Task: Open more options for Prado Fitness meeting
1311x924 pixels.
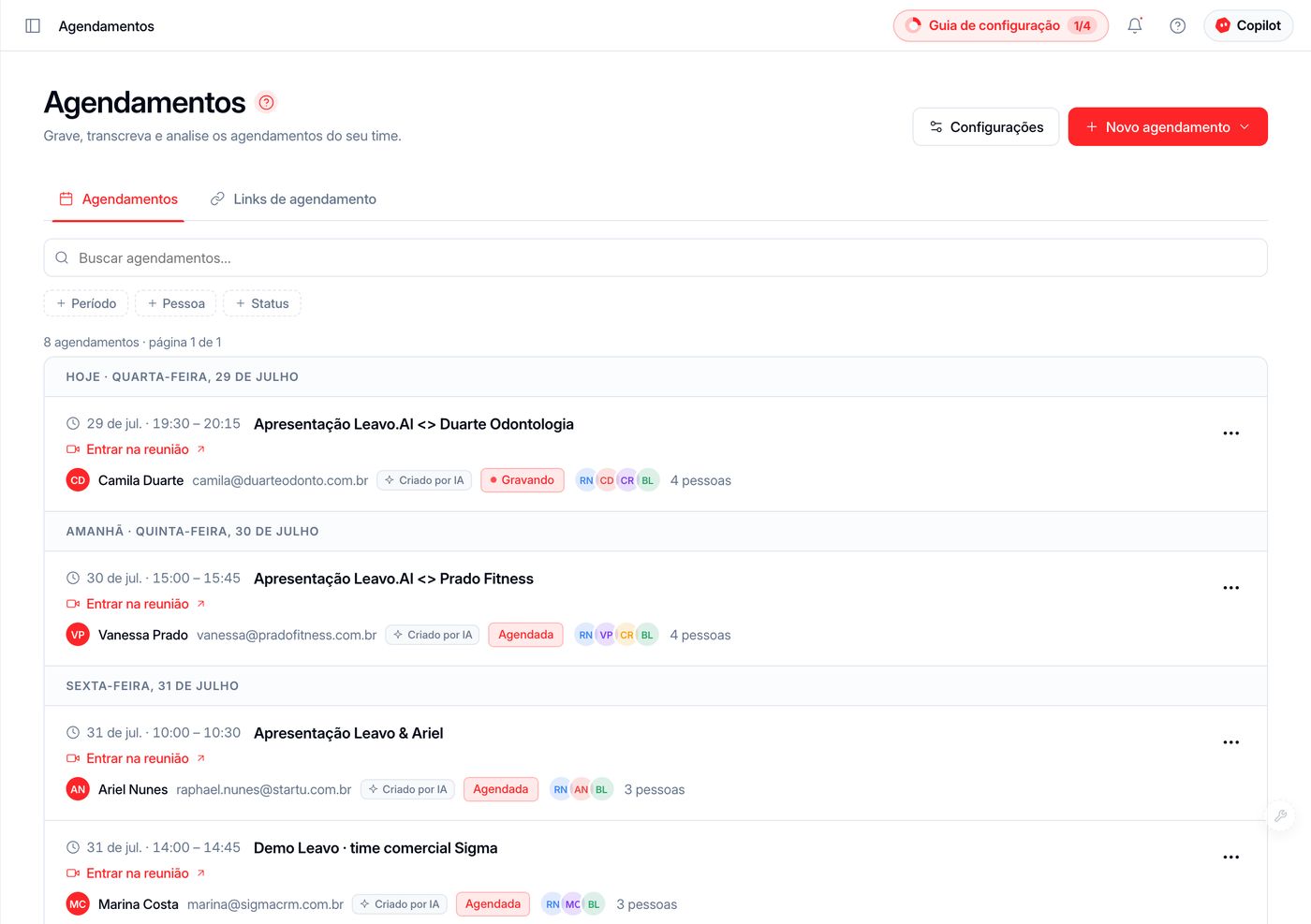Action: [1231, 588]
